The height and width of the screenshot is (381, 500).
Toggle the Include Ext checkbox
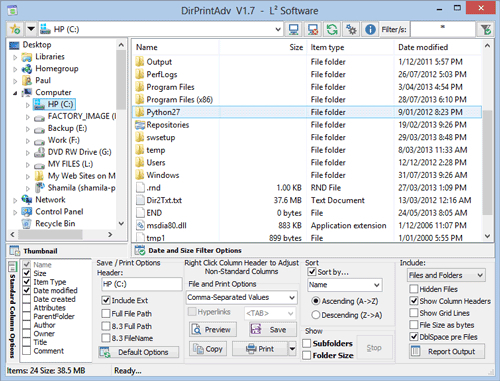click(106, 300)
